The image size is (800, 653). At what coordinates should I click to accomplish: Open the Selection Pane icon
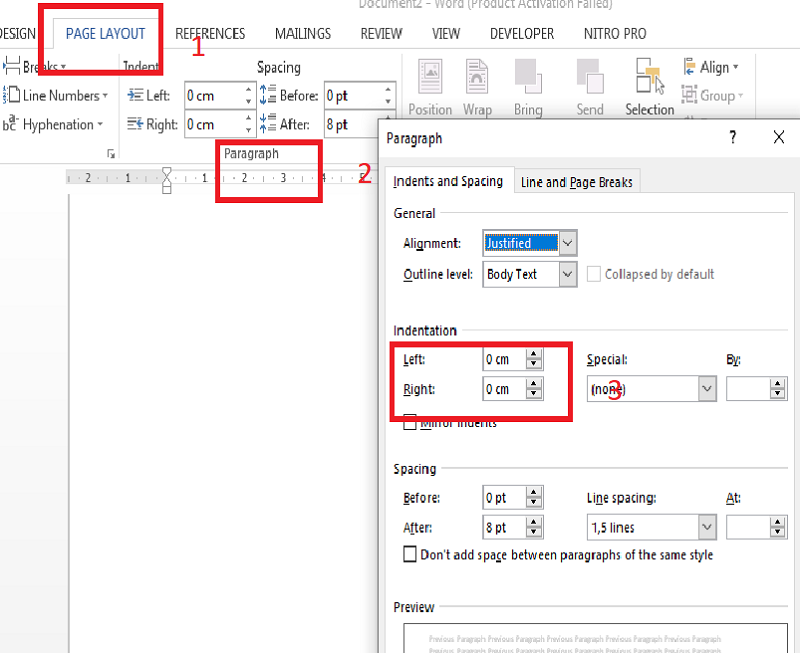650,77
